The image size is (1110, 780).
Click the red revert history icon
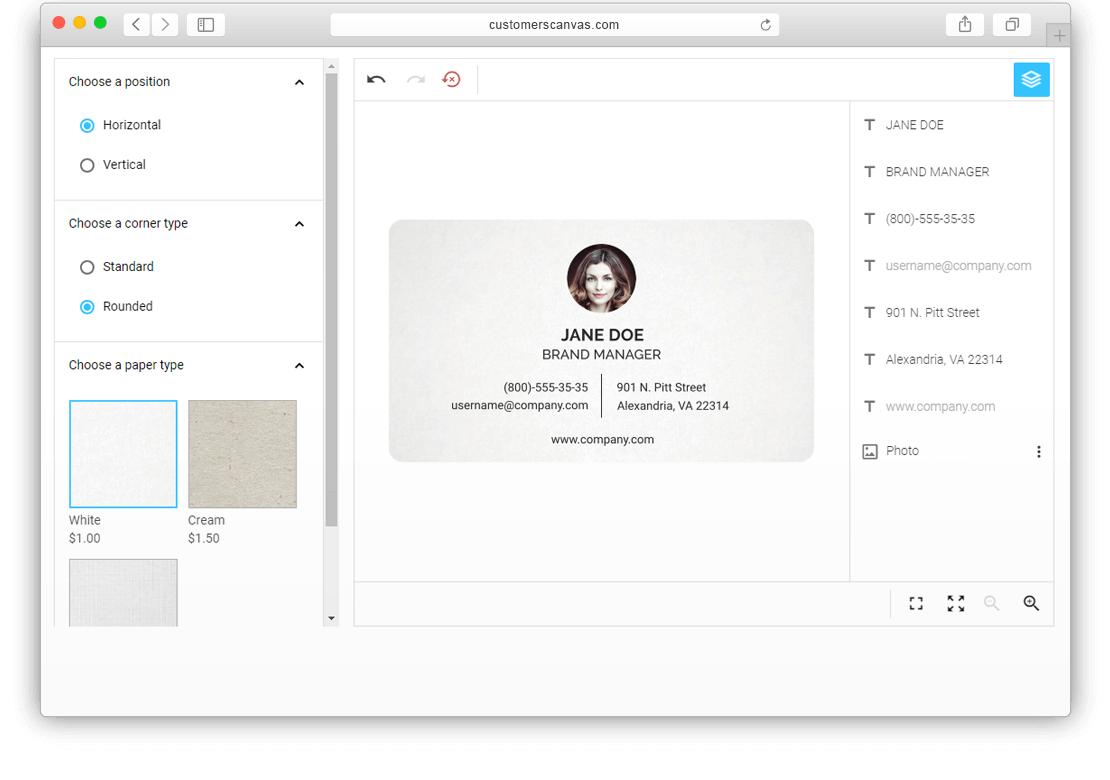pos(451,80)
